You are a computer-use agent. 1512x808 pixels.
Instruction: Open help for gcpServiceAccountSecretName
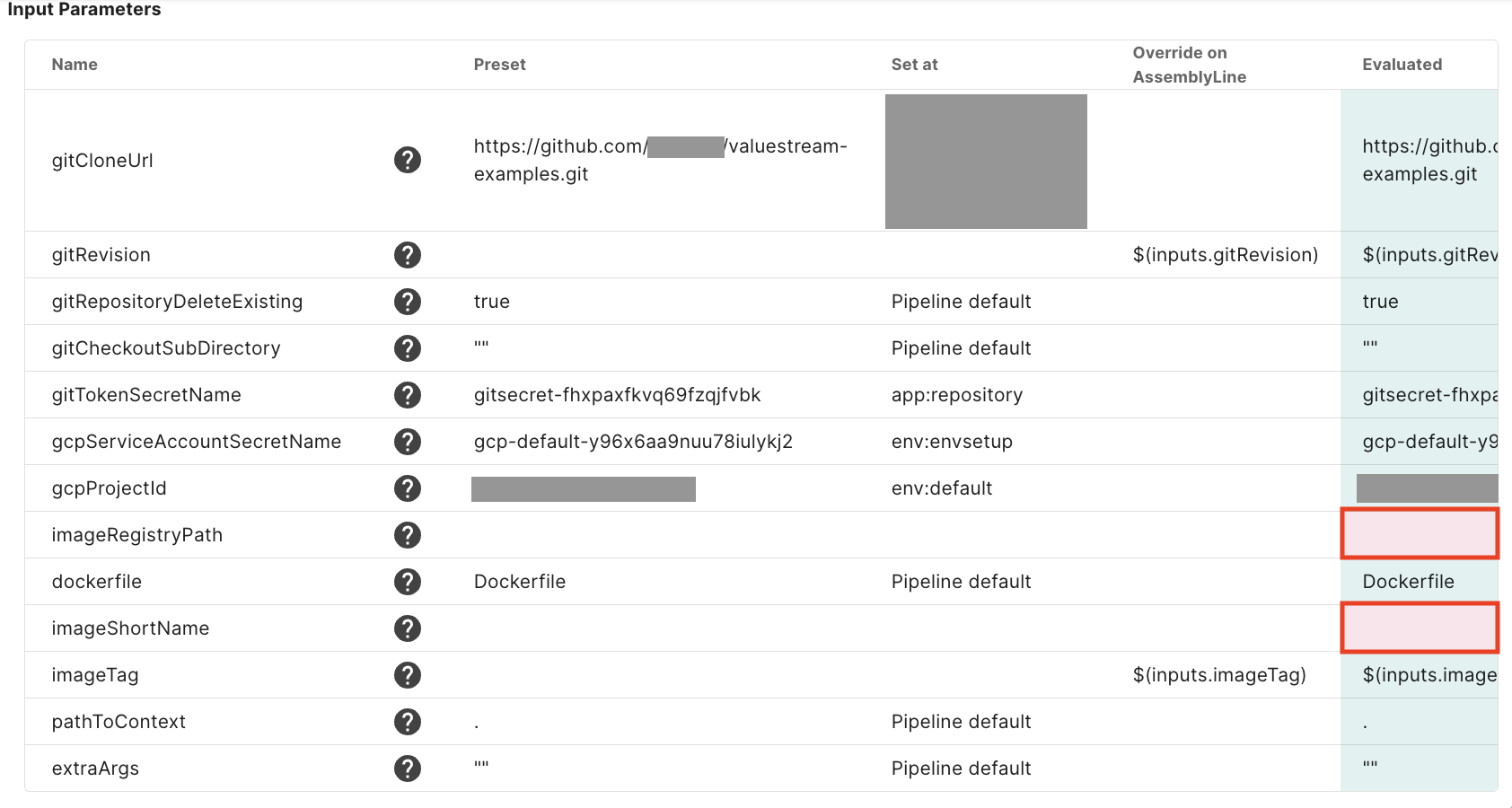pos(408,442)
